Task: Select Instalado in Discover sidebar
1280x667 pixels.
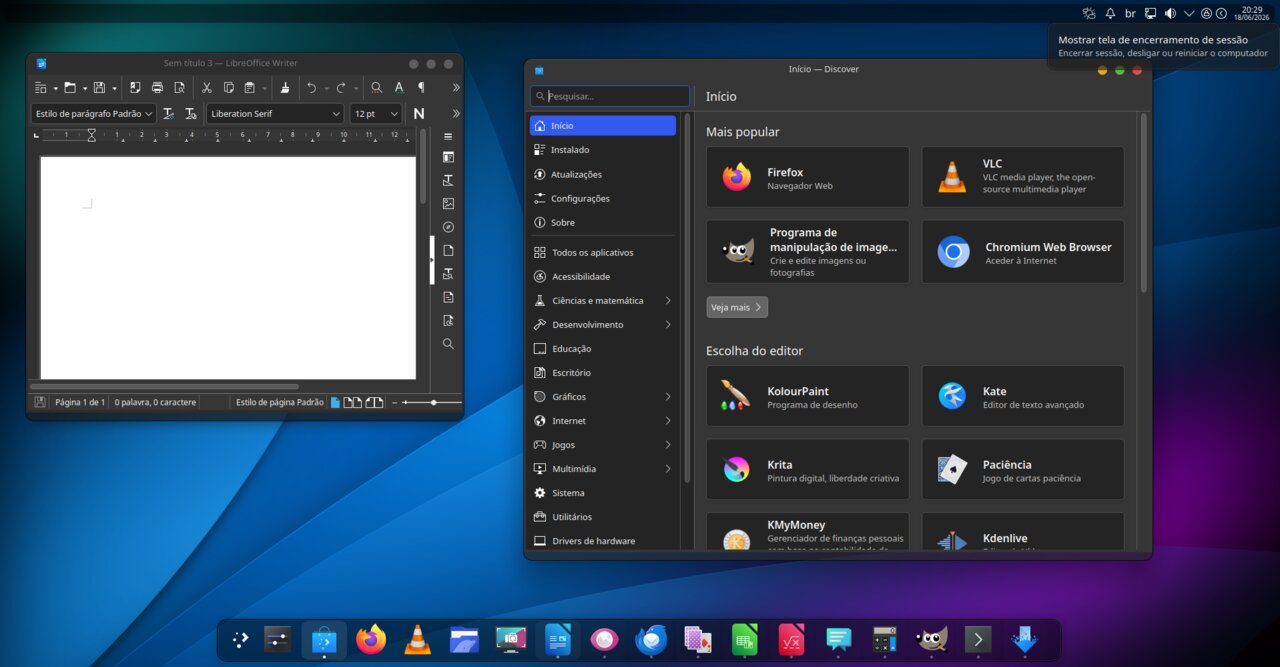Action: [603, 150]
